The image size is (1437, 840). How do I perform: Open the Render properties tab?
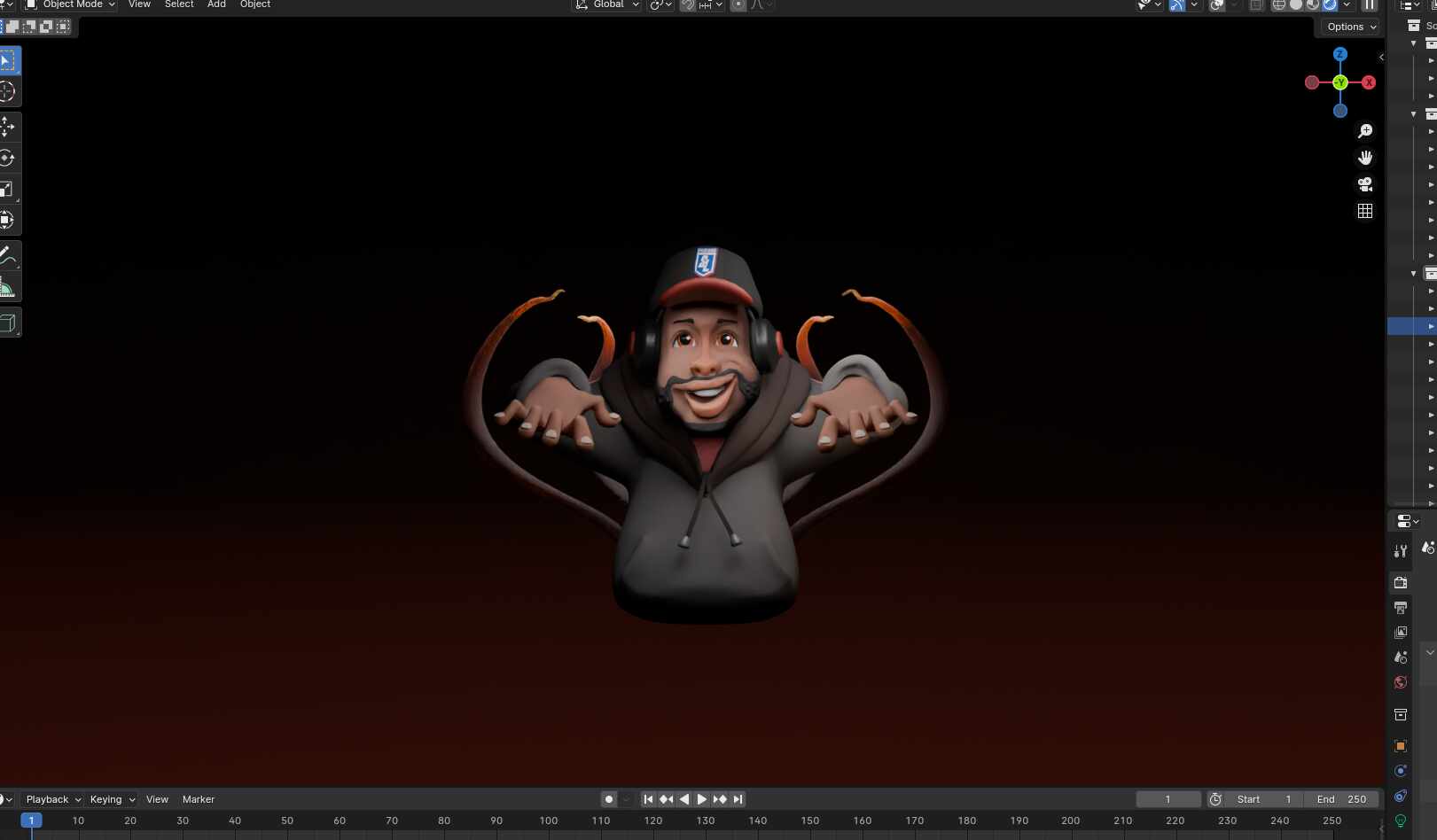[1401, 582]
